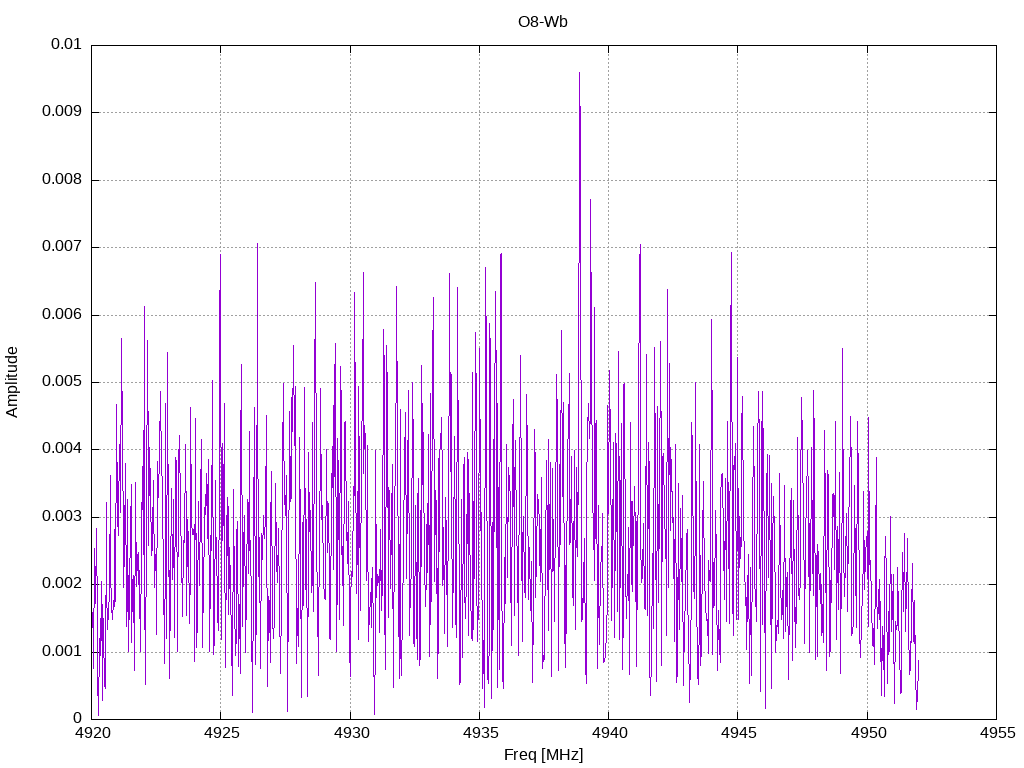Click the tallest spectrum peak near 4939 MHz

pyautogui.click(x=579, y=74)
